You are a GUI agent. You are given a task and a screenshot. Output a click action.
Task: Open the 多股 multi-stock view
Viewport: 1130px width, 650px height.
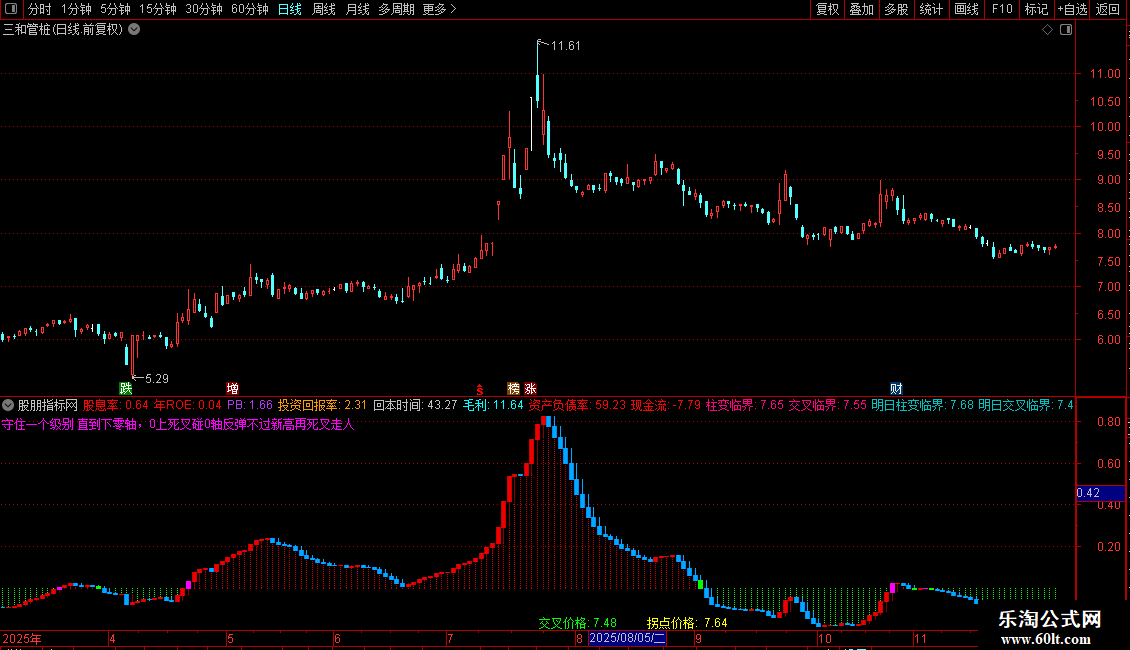coord(896,9)
